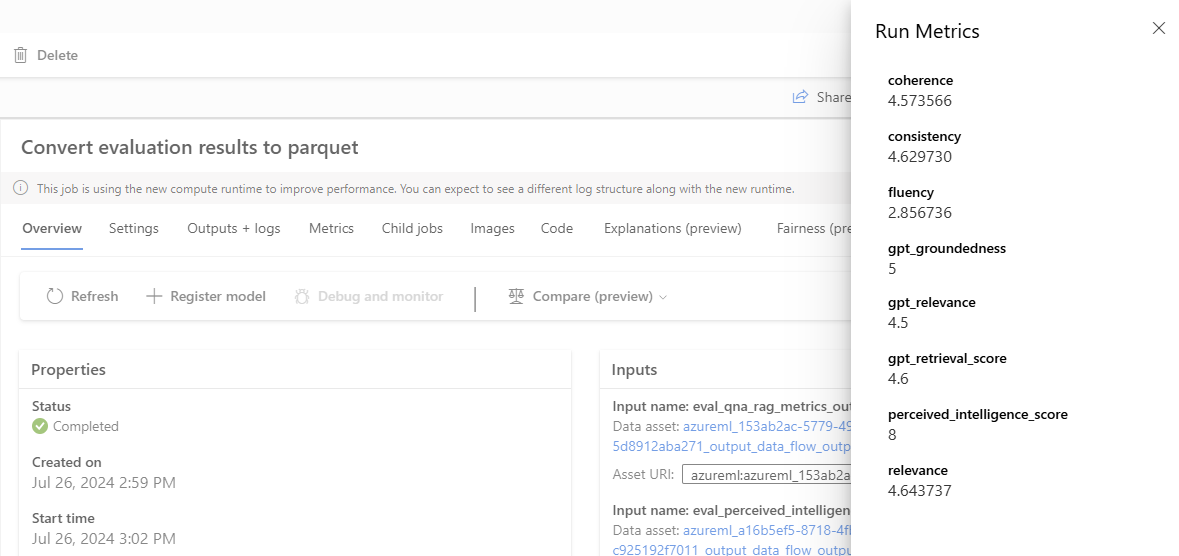Image resolution: width=1179 pixels, height=556 pixels.
Task: Click the Compare scales icon
Action: 516,297
